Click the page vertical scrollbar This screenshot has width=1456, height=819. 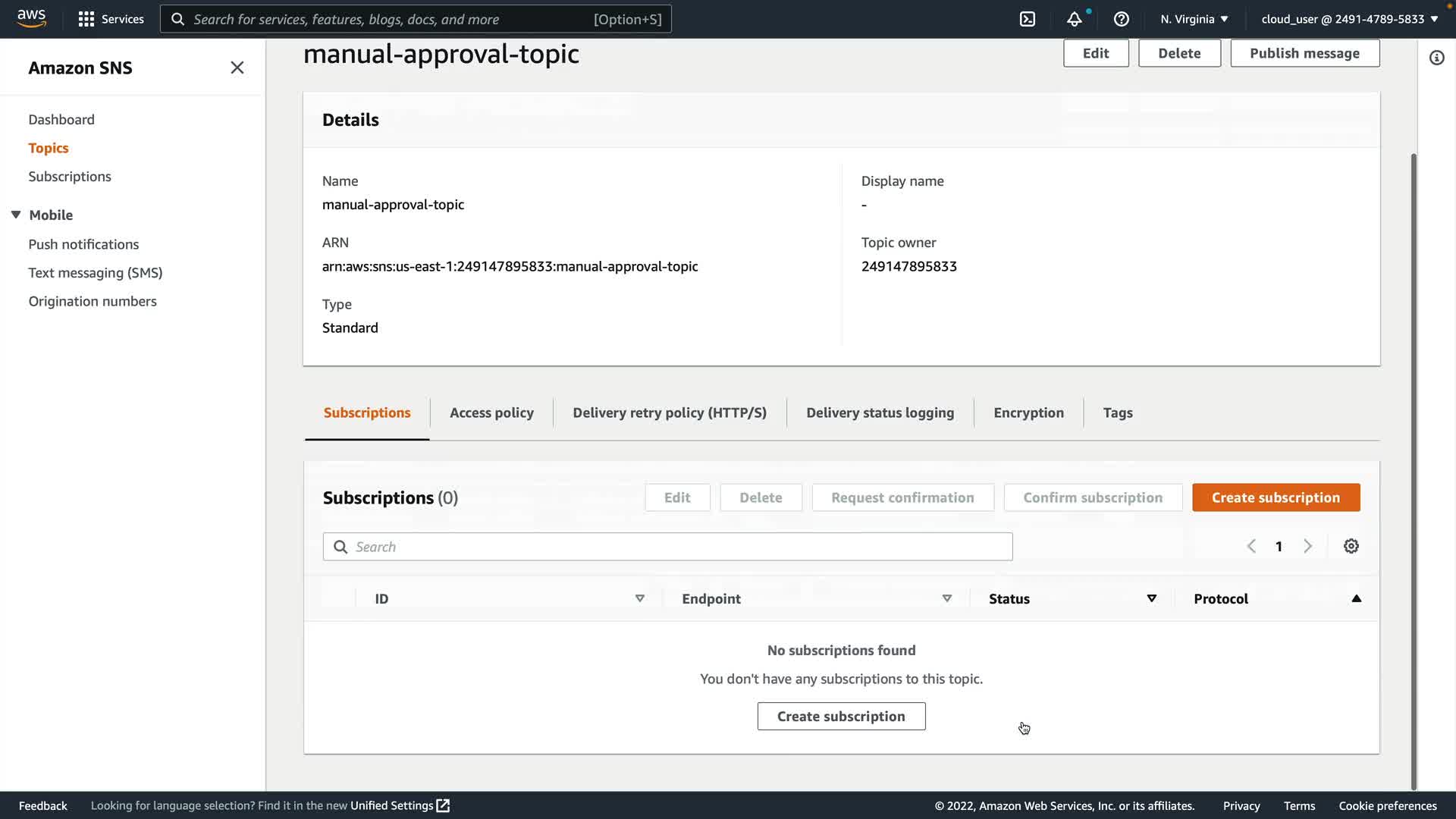[1413, 470]
